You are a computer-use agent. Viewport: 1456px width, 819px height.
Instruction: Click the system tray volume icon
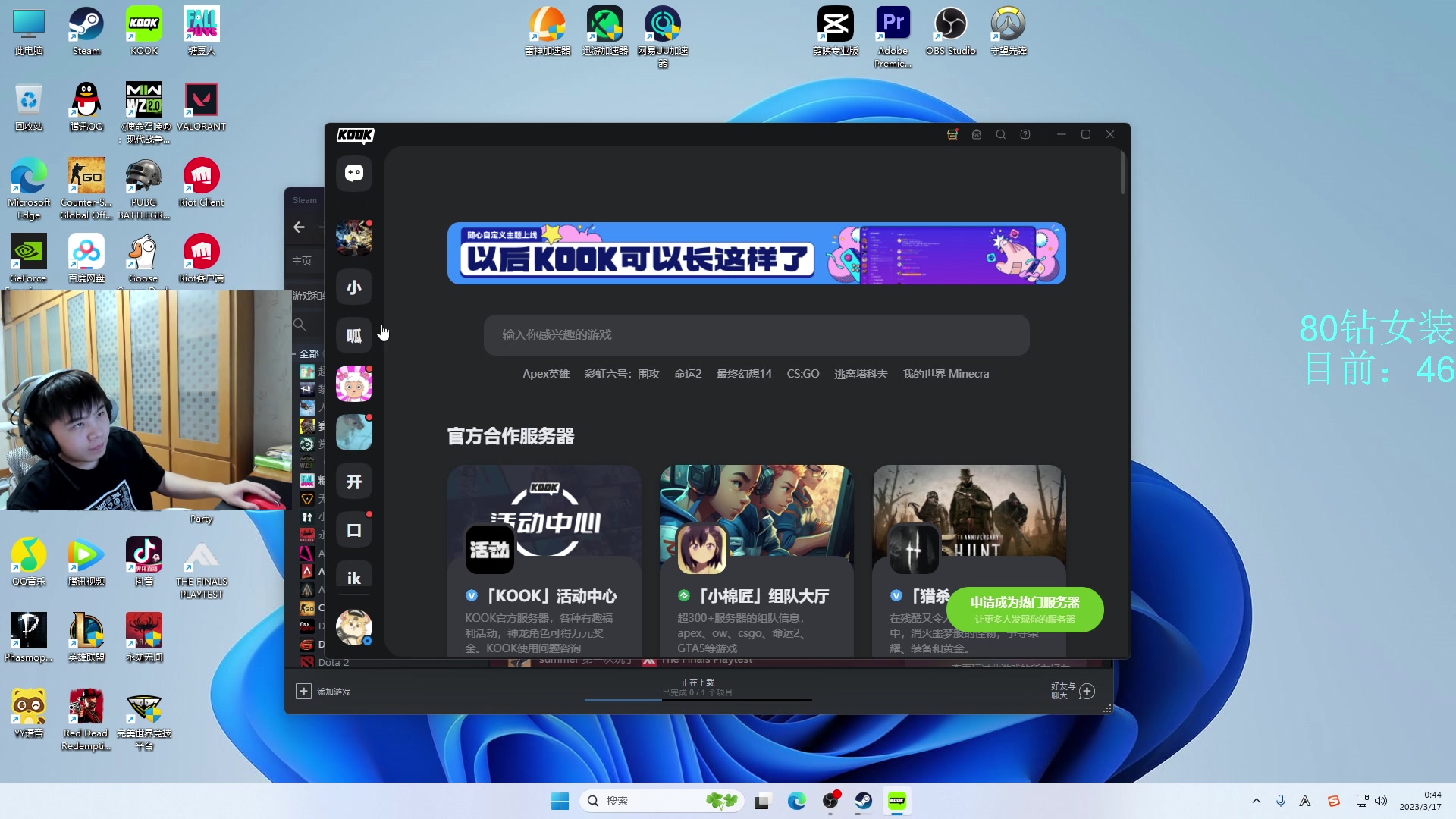[x=1381, y=801]
